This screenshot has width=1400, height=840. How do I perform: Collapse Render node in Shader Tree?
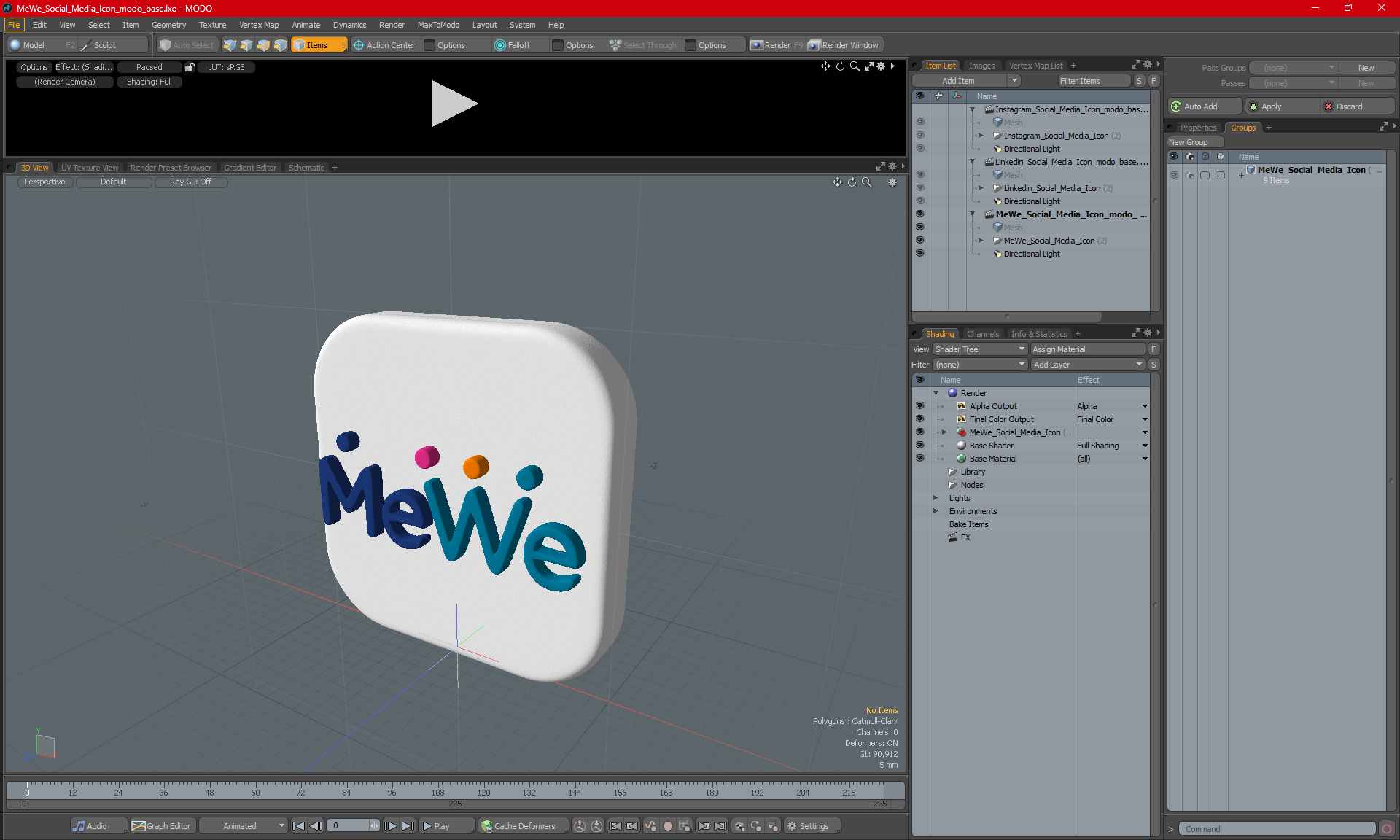point(936,393)
